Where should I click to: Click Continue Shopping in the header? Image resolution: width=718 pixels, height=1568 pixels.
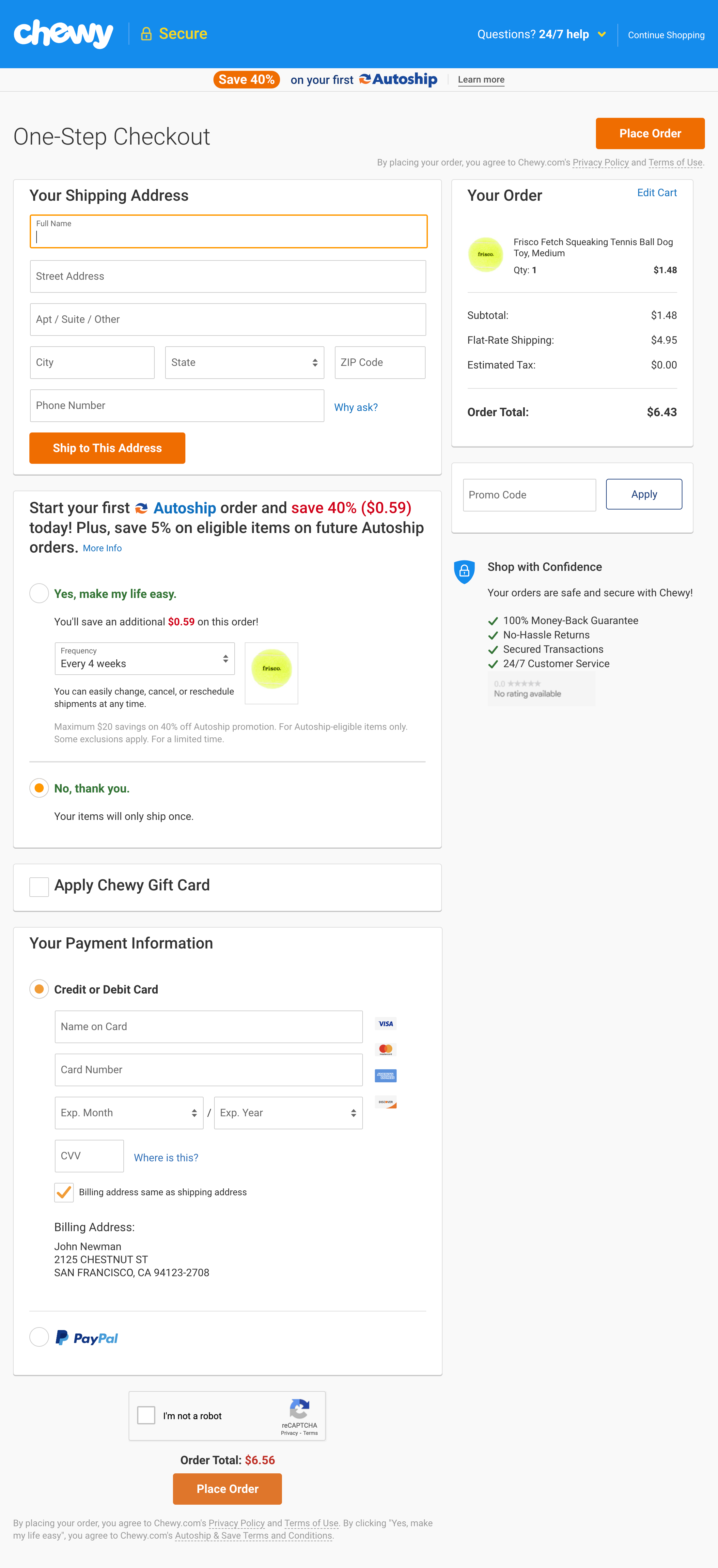[666, 35]
